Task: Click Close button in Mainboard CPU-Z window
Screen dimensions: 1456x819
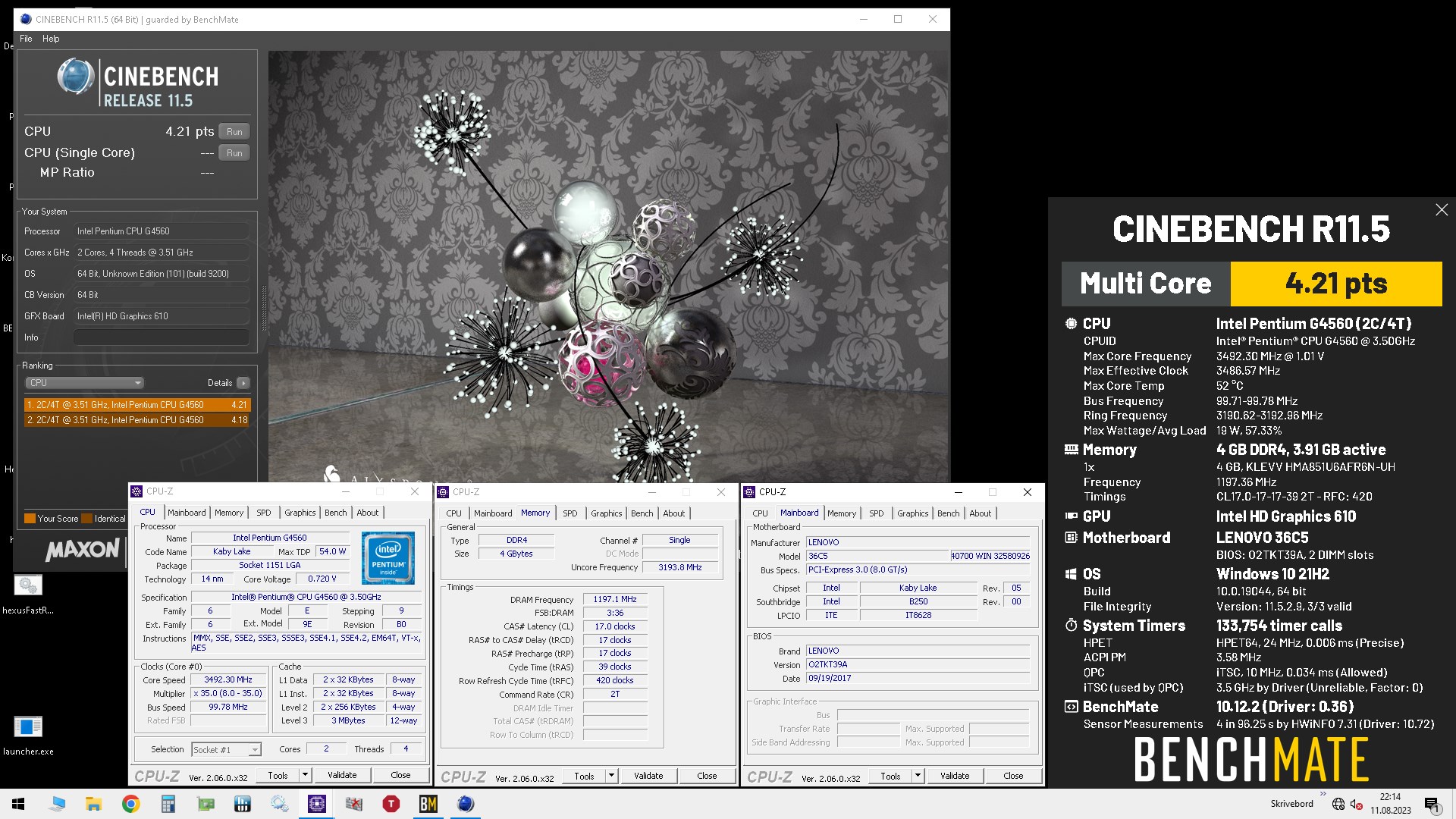Action: [x=1013, y=776]
